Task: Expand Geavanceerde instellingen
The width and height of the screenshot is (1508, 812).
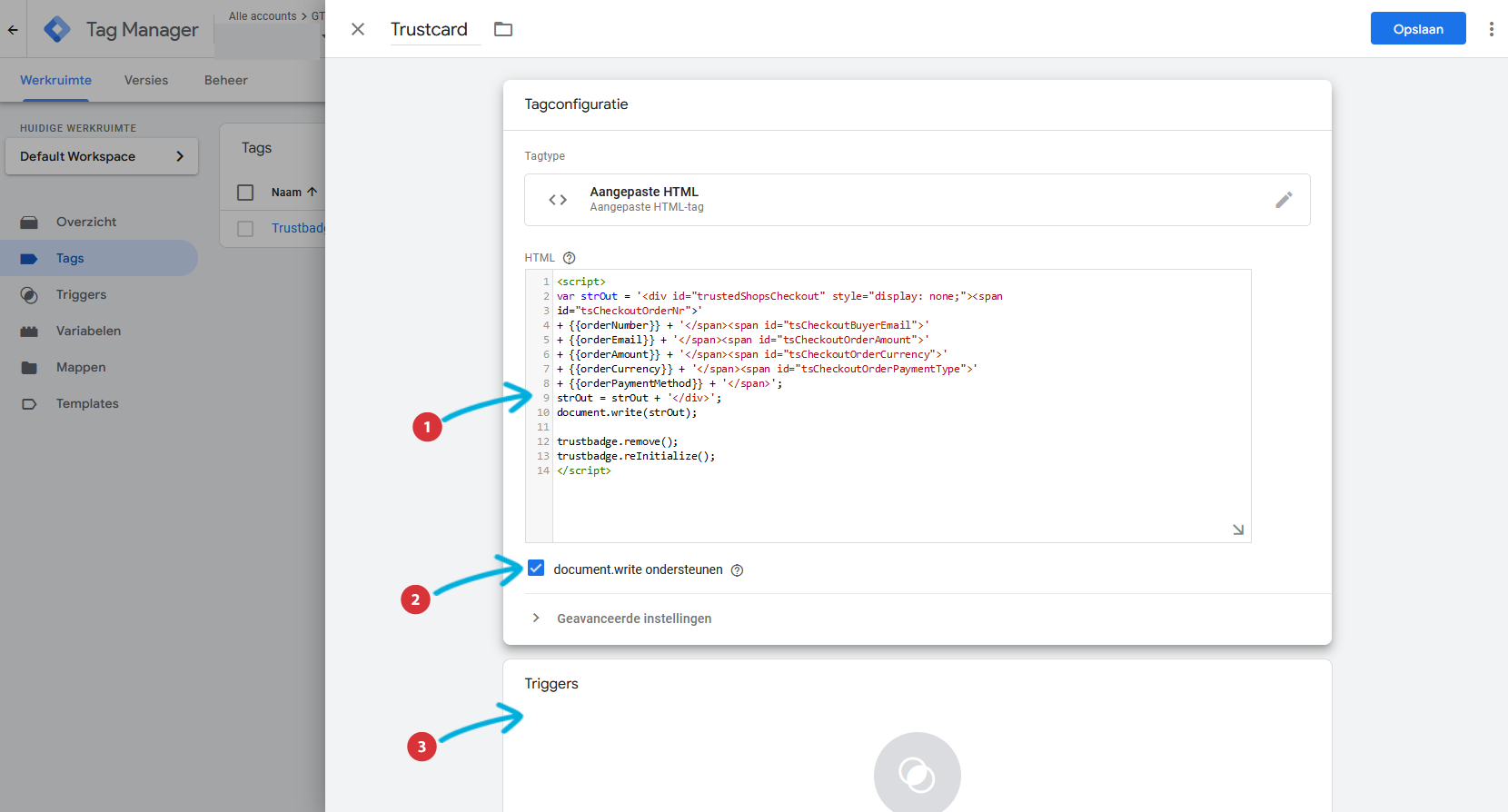Action: (634, 619)
